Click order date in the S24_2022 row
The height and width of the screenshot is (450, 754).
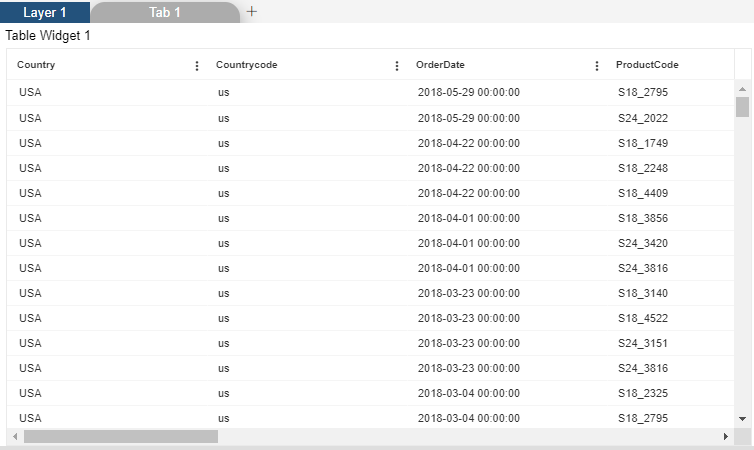click(x=469, y=118)
